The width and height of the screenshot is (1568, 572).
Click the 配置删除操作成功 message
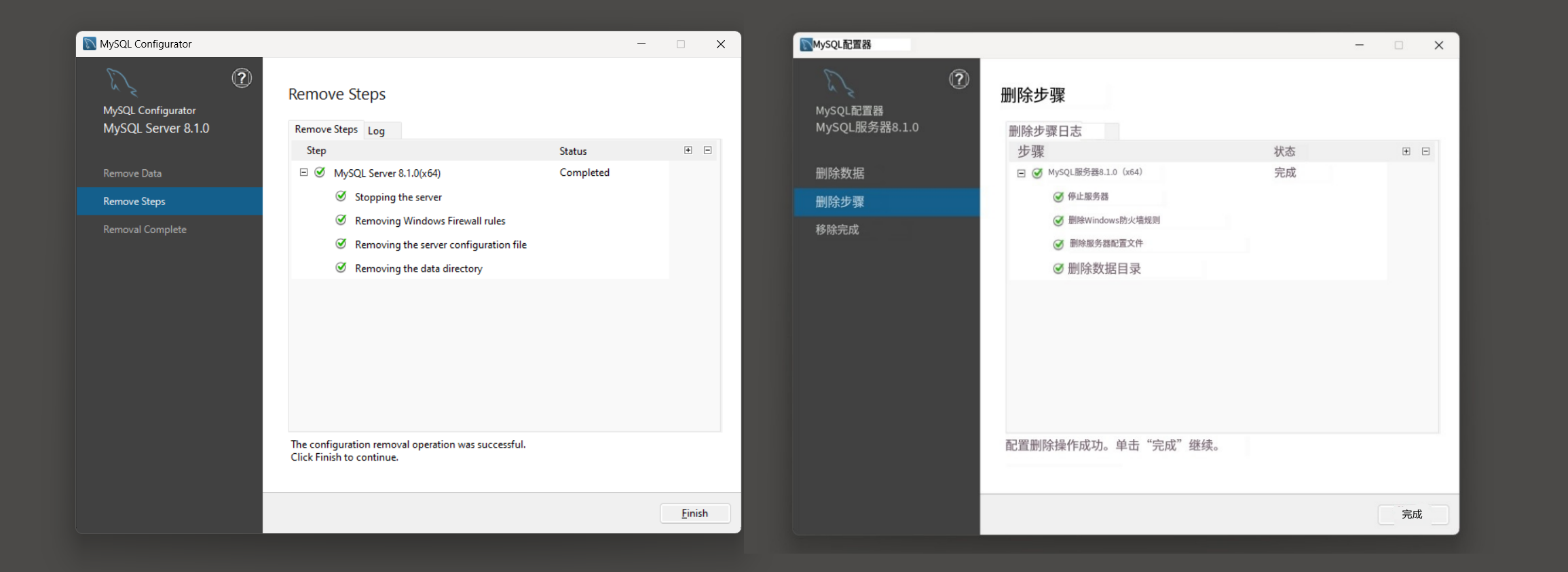click(x=1113, y=446)
